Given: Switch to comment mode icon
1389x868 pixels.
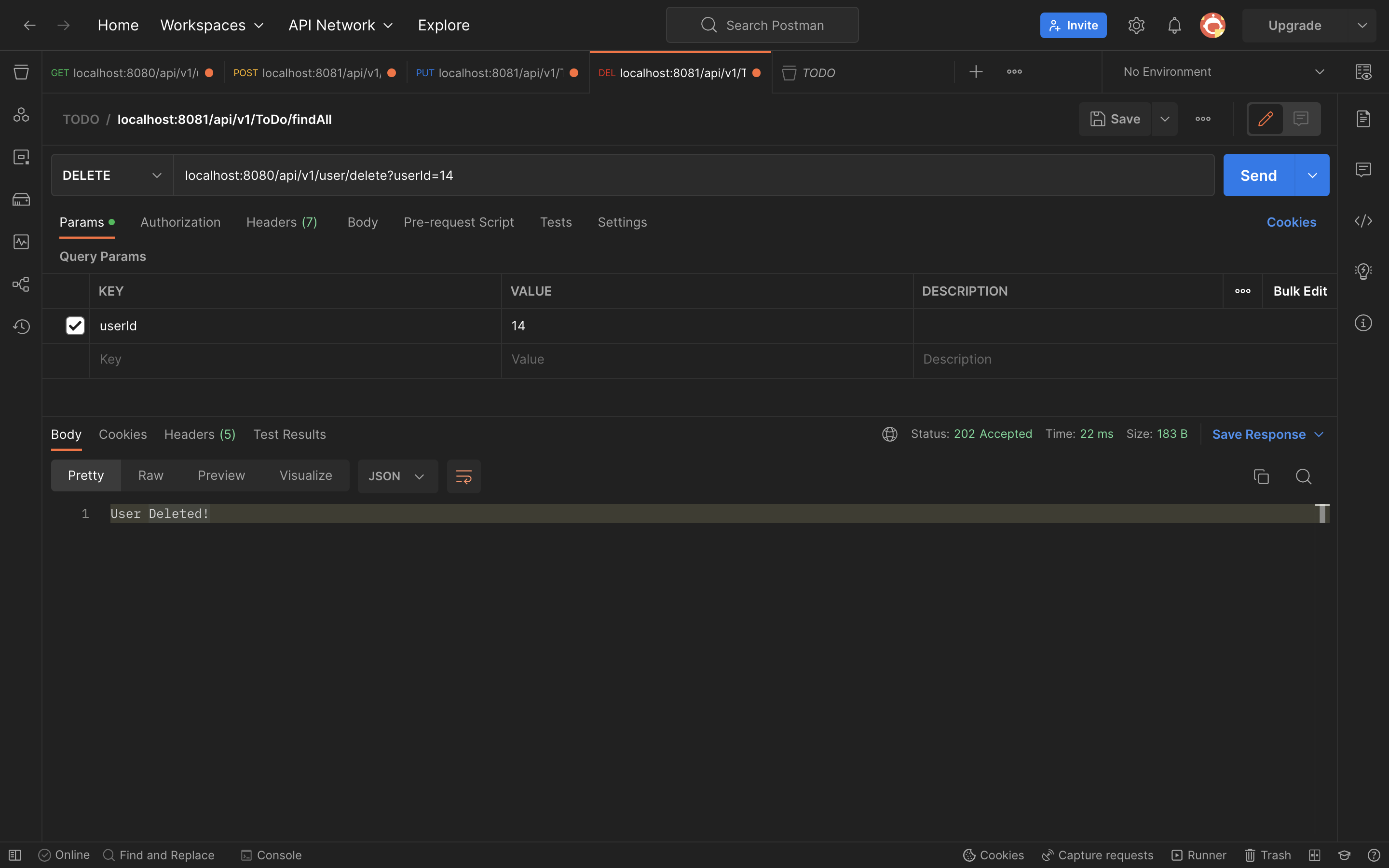Looking at the screenshot, I should 1301,119.
